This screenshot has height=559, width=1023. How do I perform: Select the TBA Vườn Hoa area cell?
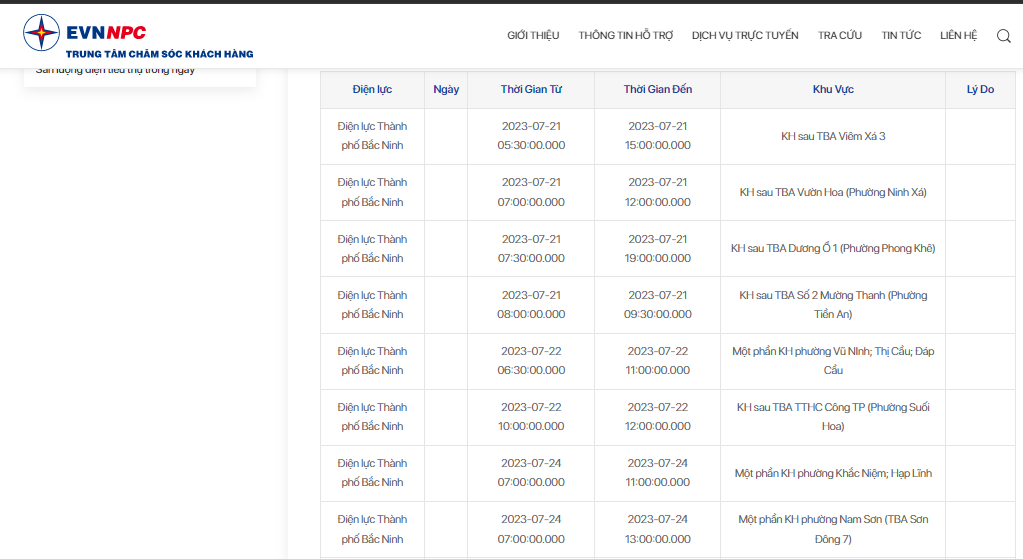click(833, 192)
